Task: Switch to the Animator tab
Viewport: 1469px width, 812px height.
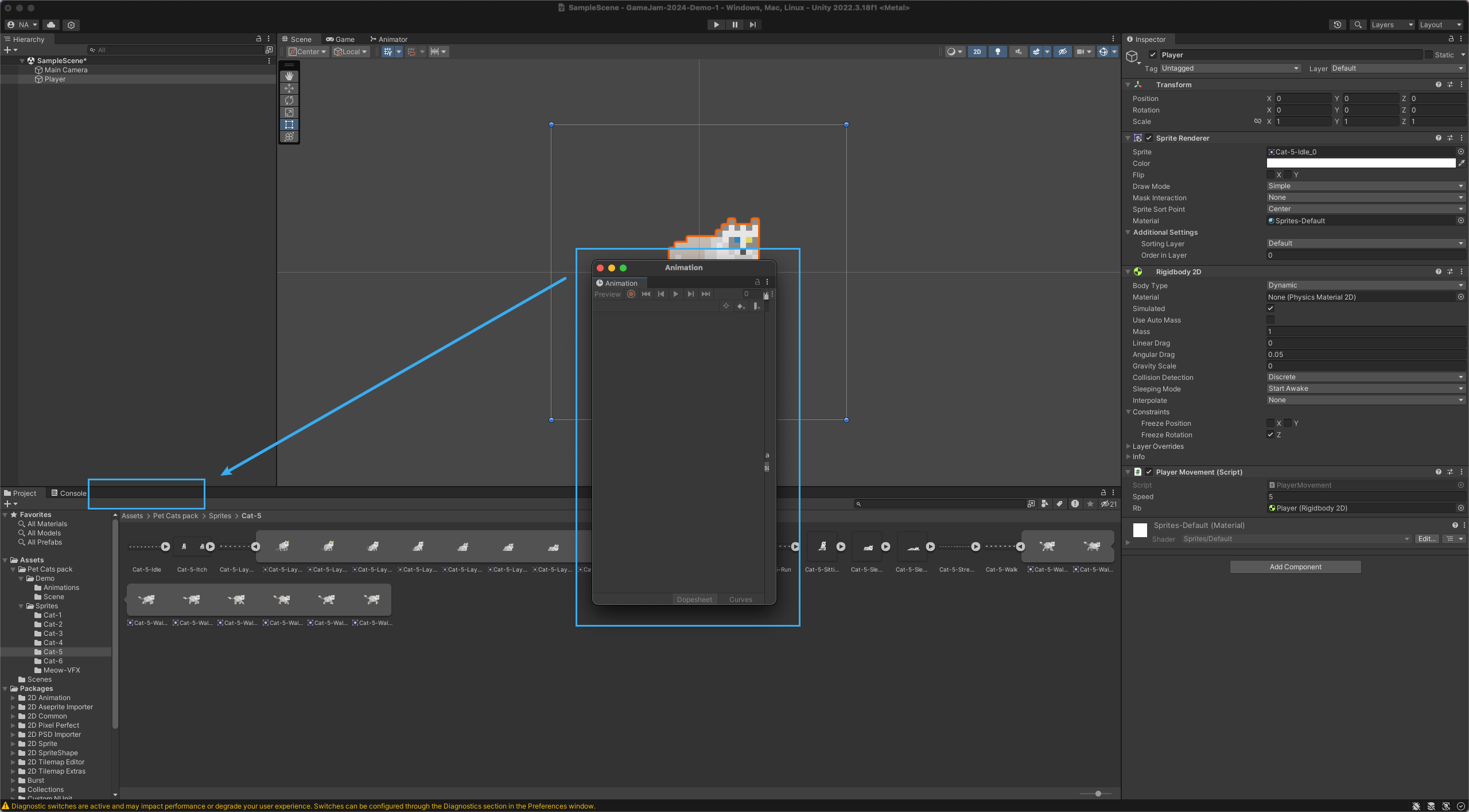Action: (x=389, y=40)
